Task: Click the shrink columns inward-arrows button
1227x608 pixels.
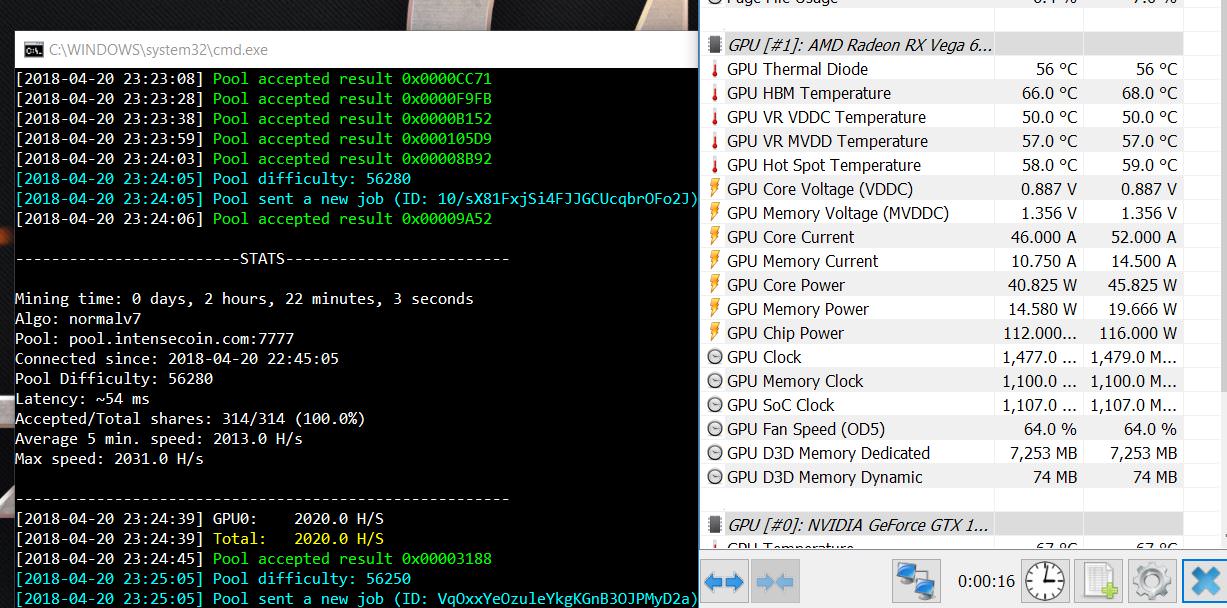Action: tap(773, 581)
